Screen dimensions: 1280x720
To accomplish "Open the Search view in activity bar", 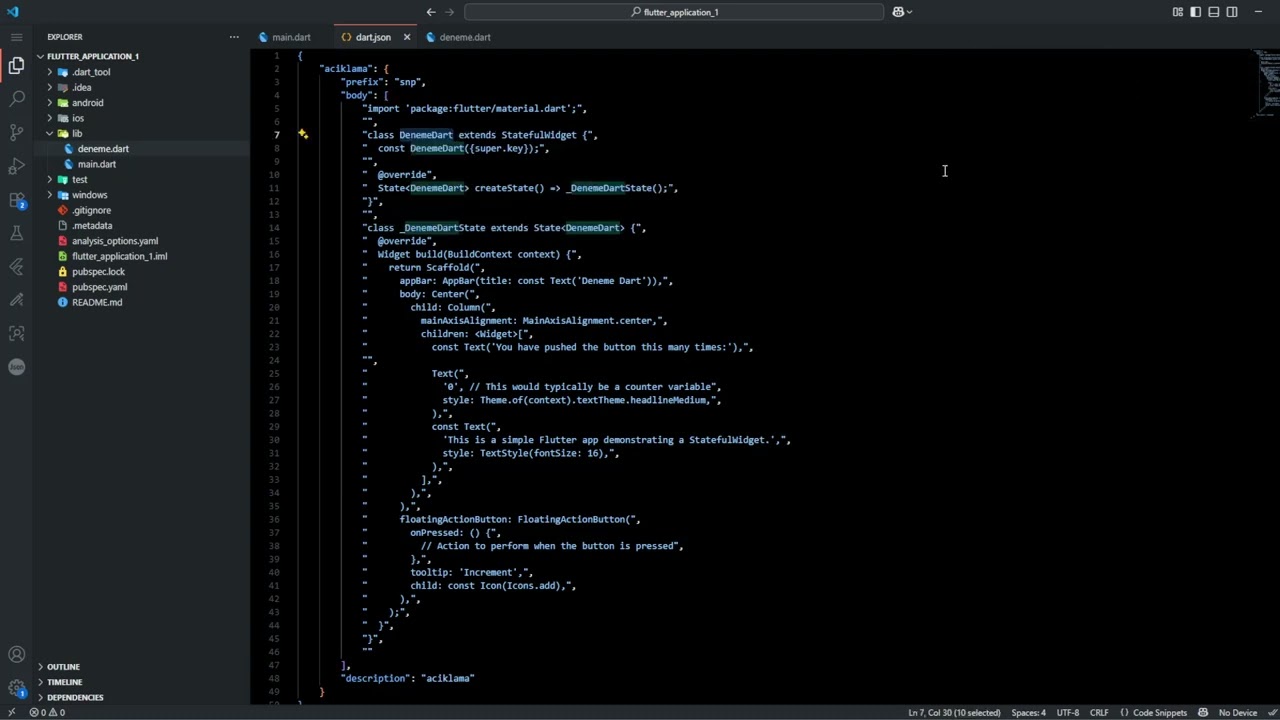I will (16, 99).
